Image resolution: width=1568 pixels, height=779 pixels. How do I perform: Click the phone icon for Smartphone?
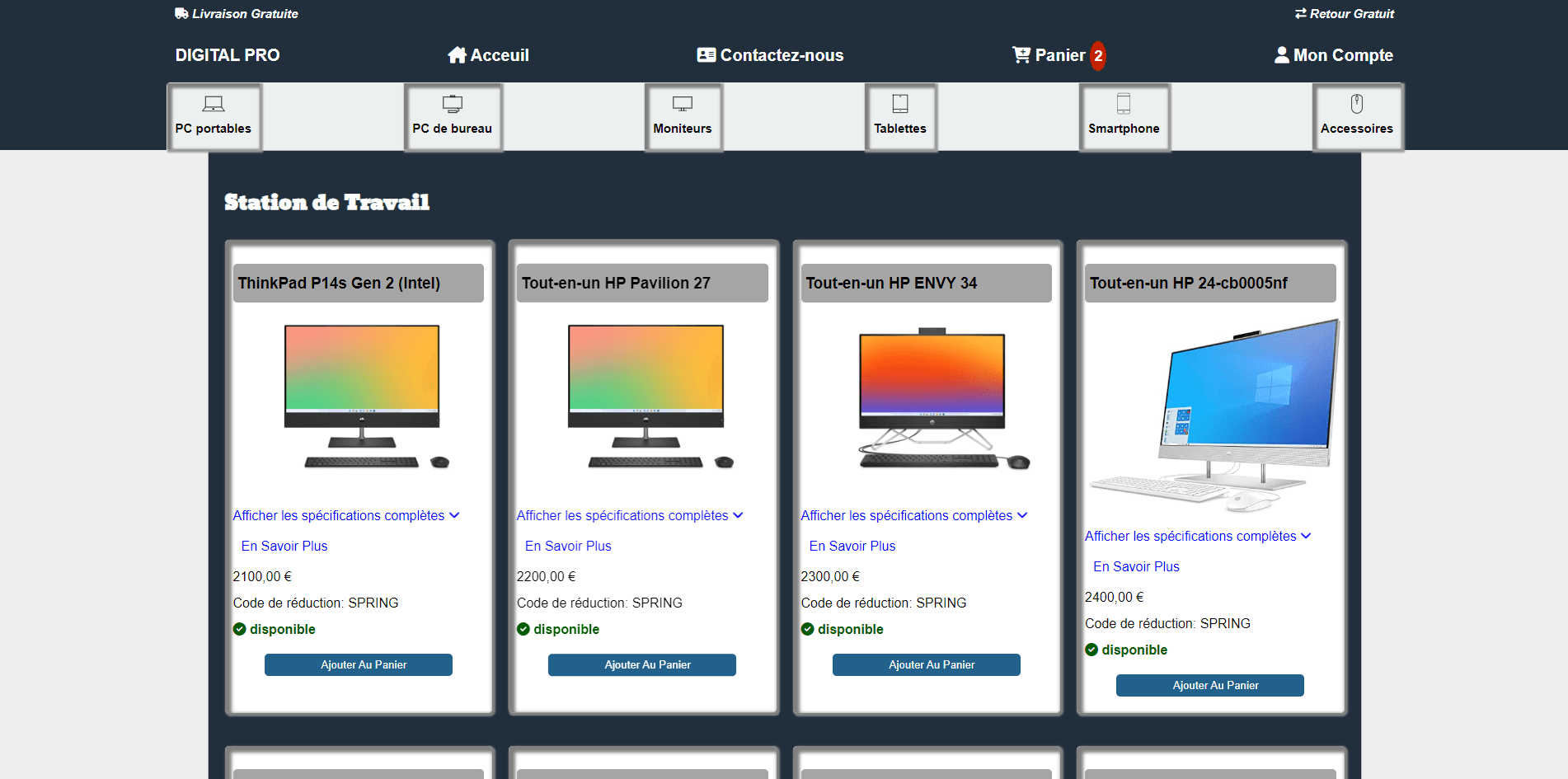pyautogui.click(x=1124, y=104)
